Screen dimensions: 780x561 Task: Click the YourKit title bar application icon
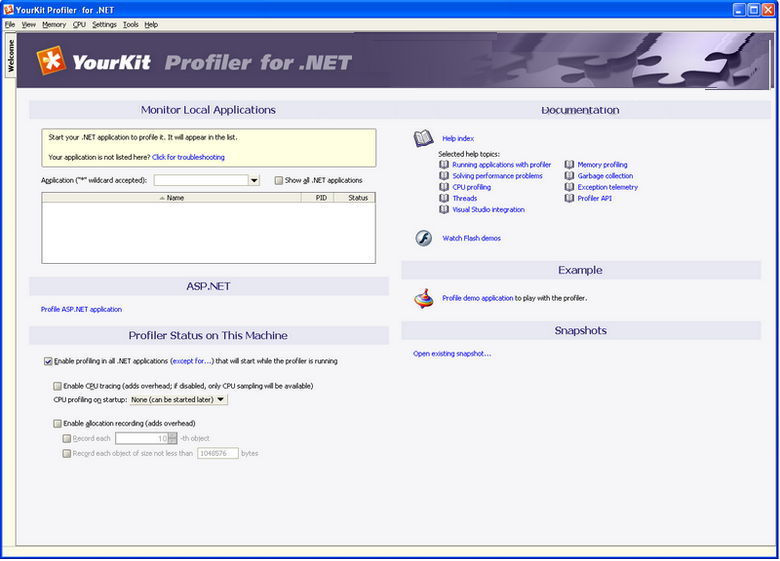coord(8,9)
